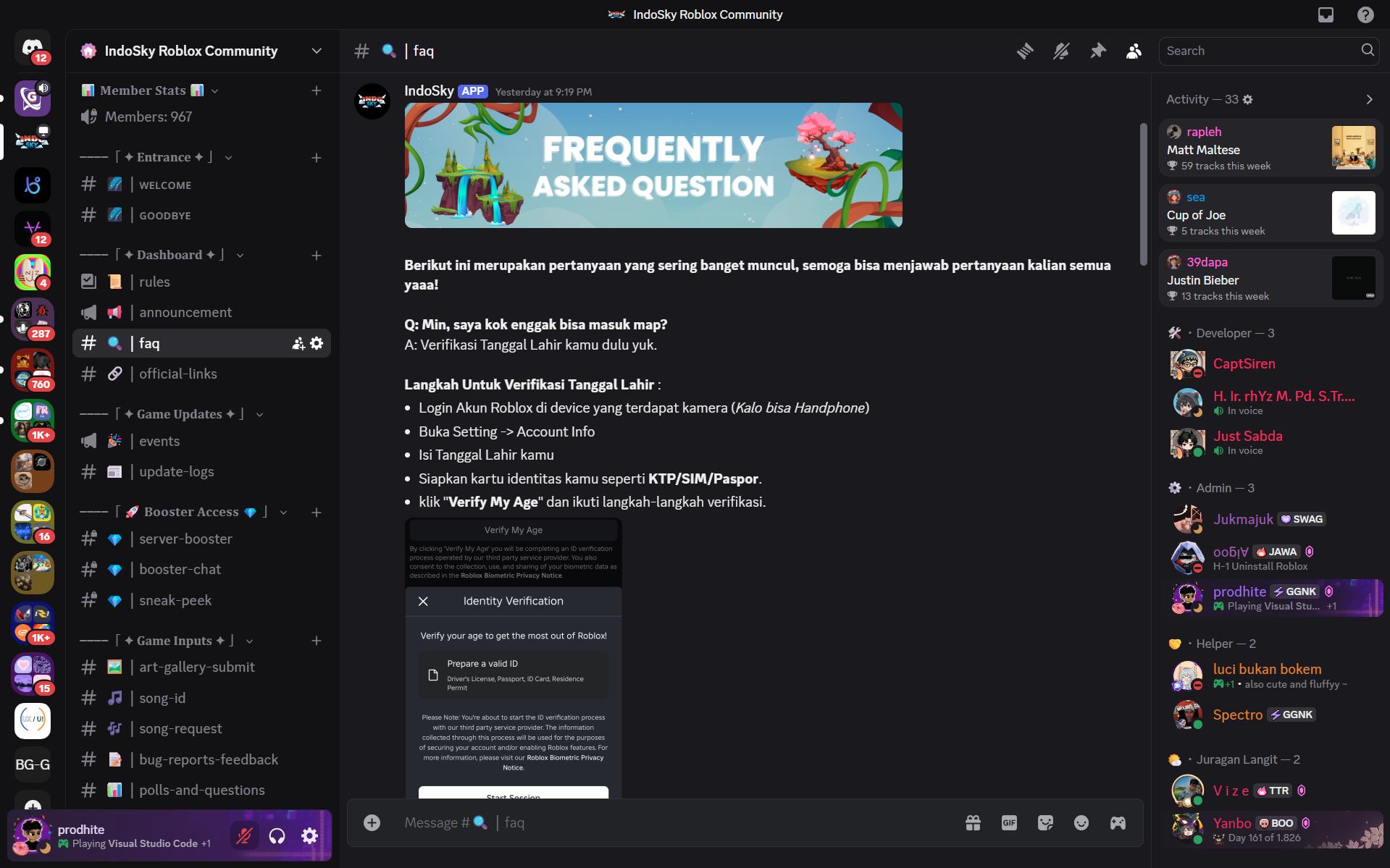Open the emoji picker
The width and height of the screenshot is (1390, 868).
[x=1081, y=822]
